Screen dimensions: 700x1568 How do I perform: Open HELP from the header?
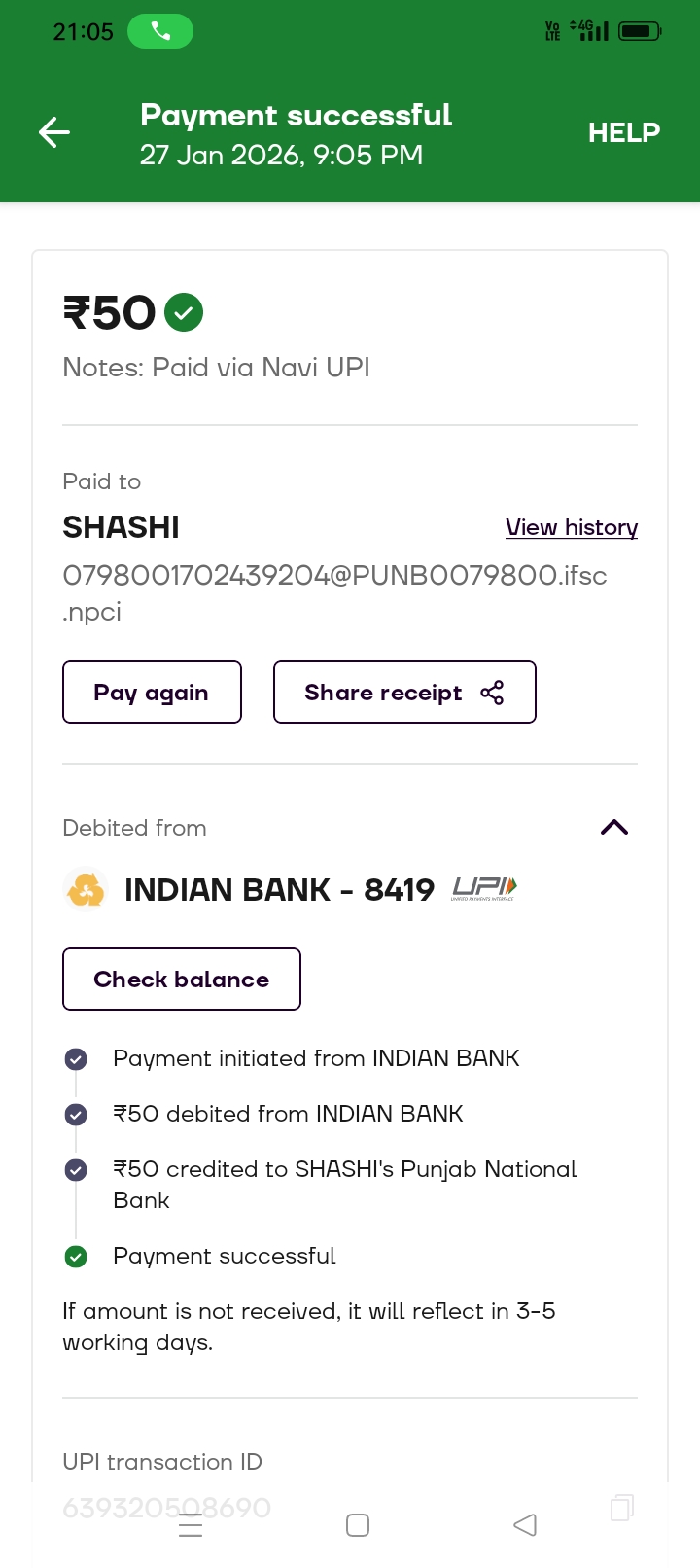[623, 132]
